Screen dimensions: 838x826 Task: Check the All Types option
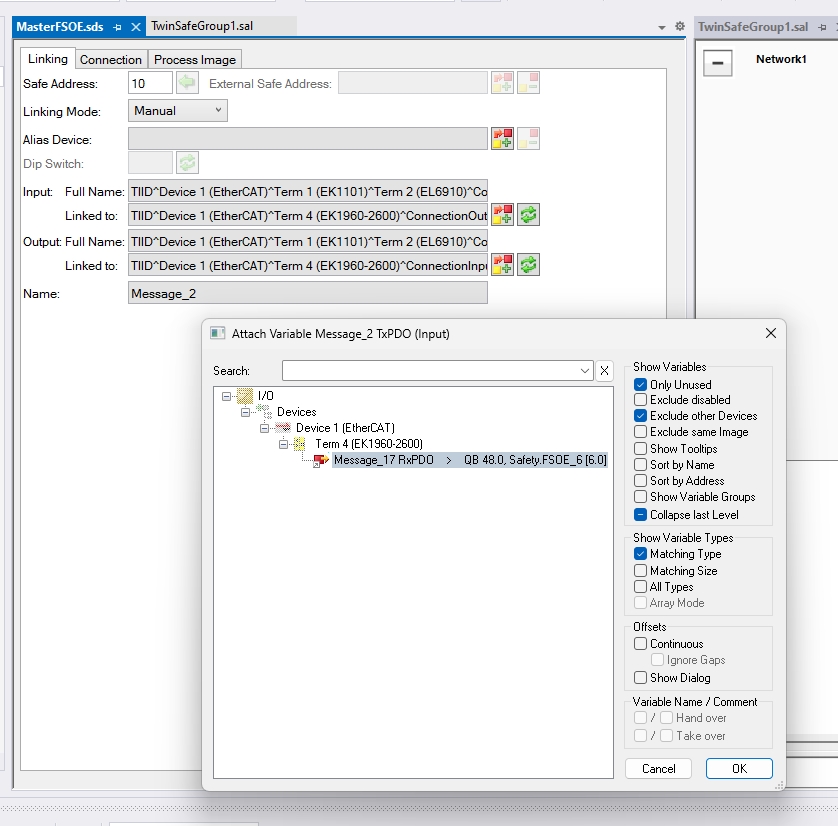pyautogui.click(x=641, y=587)
